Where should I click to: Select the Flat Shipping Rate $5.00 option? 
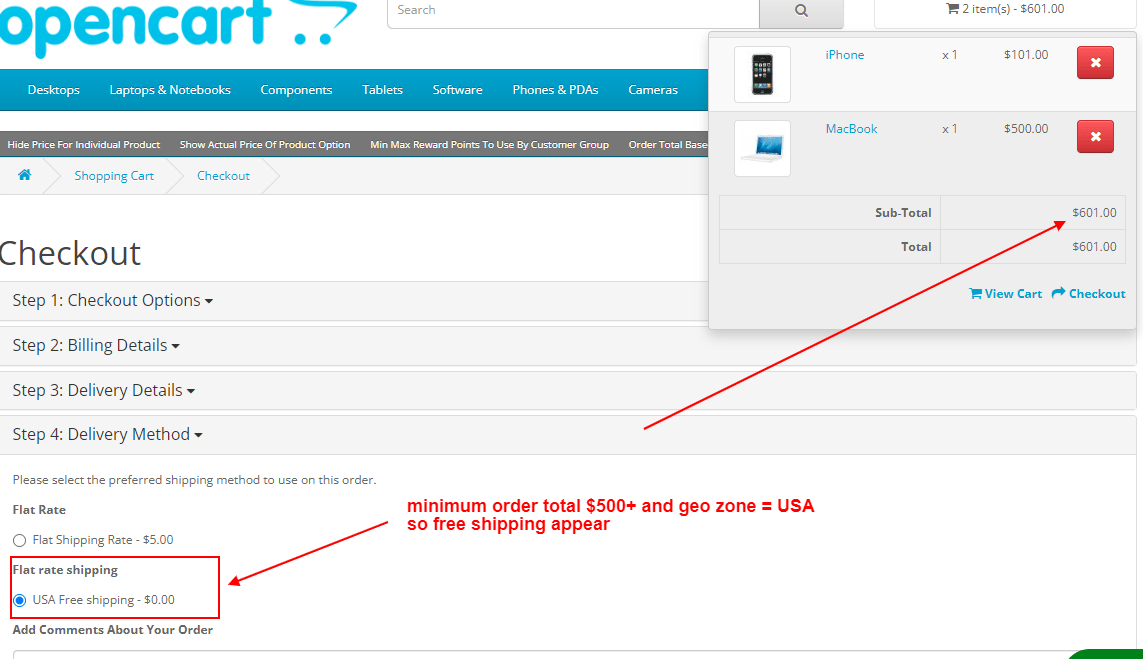(18, 540)
